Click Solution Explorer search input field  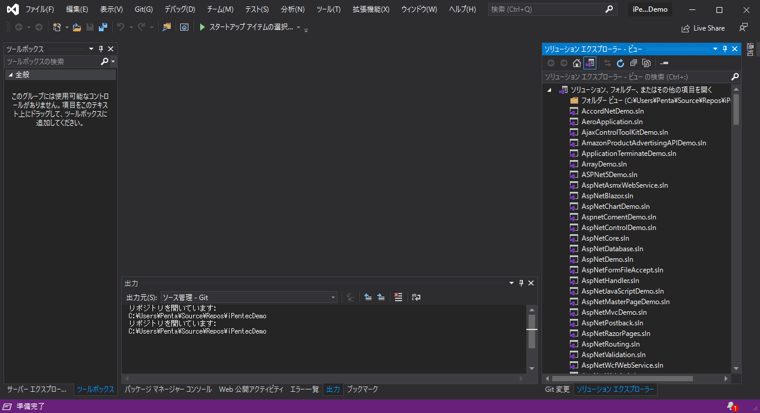coord(635,77)
